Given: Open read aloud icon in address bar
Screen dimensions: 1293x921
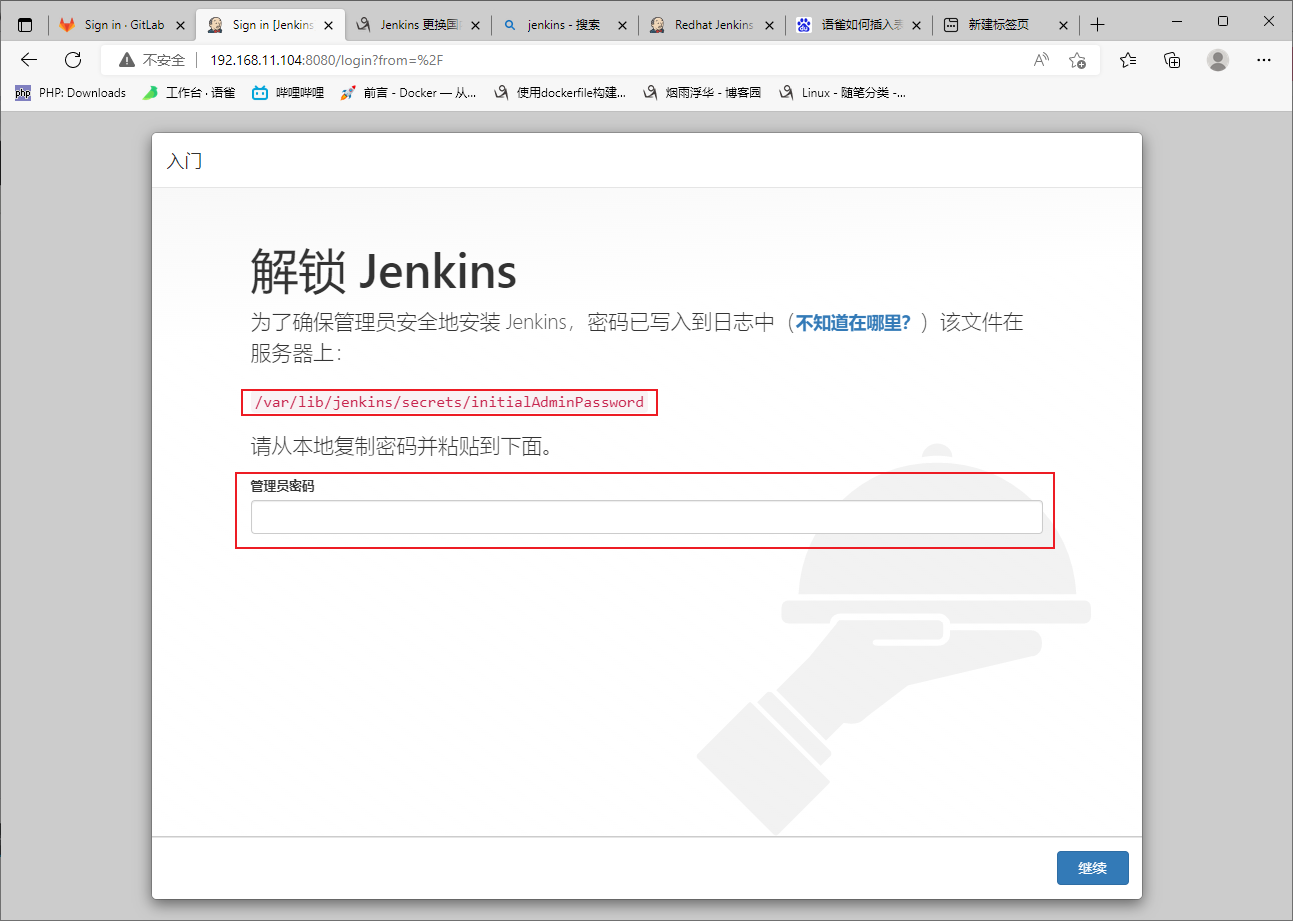Looking at the screenshot, I should click(x=1041, y=60).
